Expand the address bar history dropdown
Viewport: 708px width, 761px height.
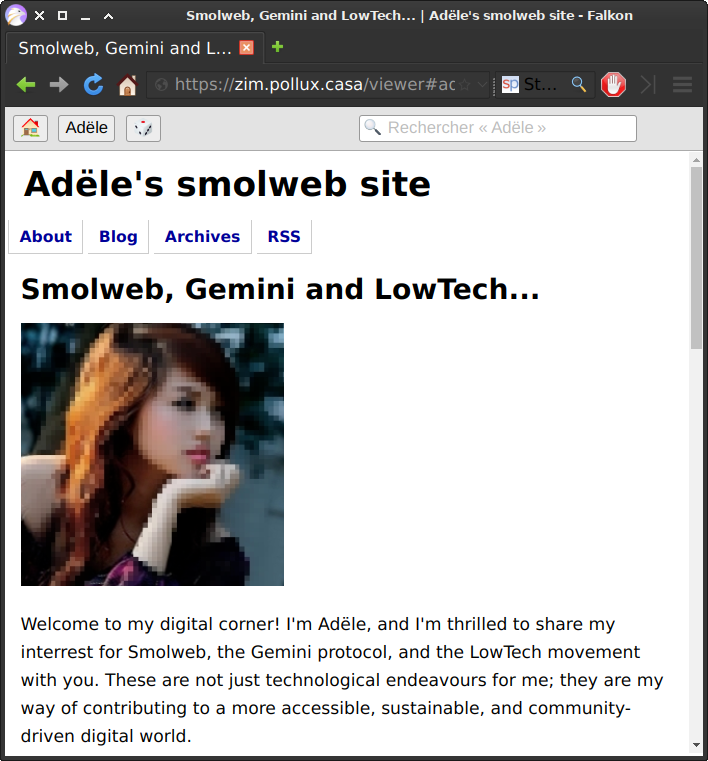[481, 85]
